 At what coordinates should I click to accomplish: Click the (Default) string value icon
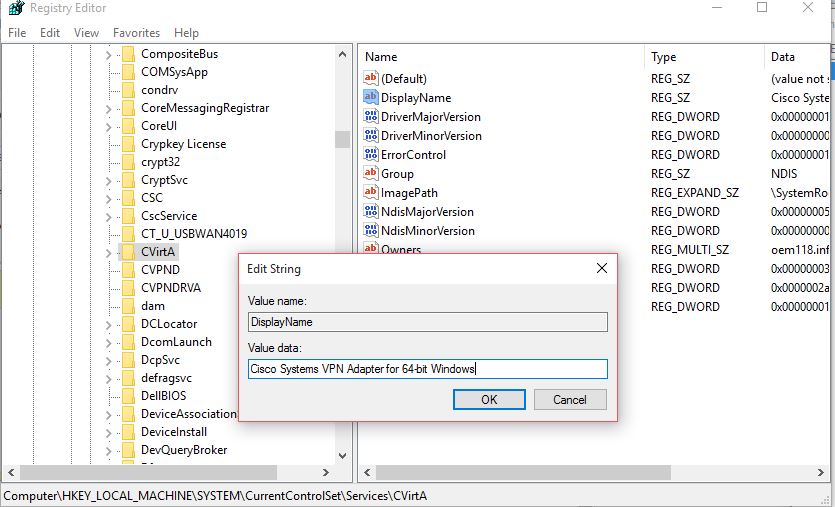click(x=371, y=78)
